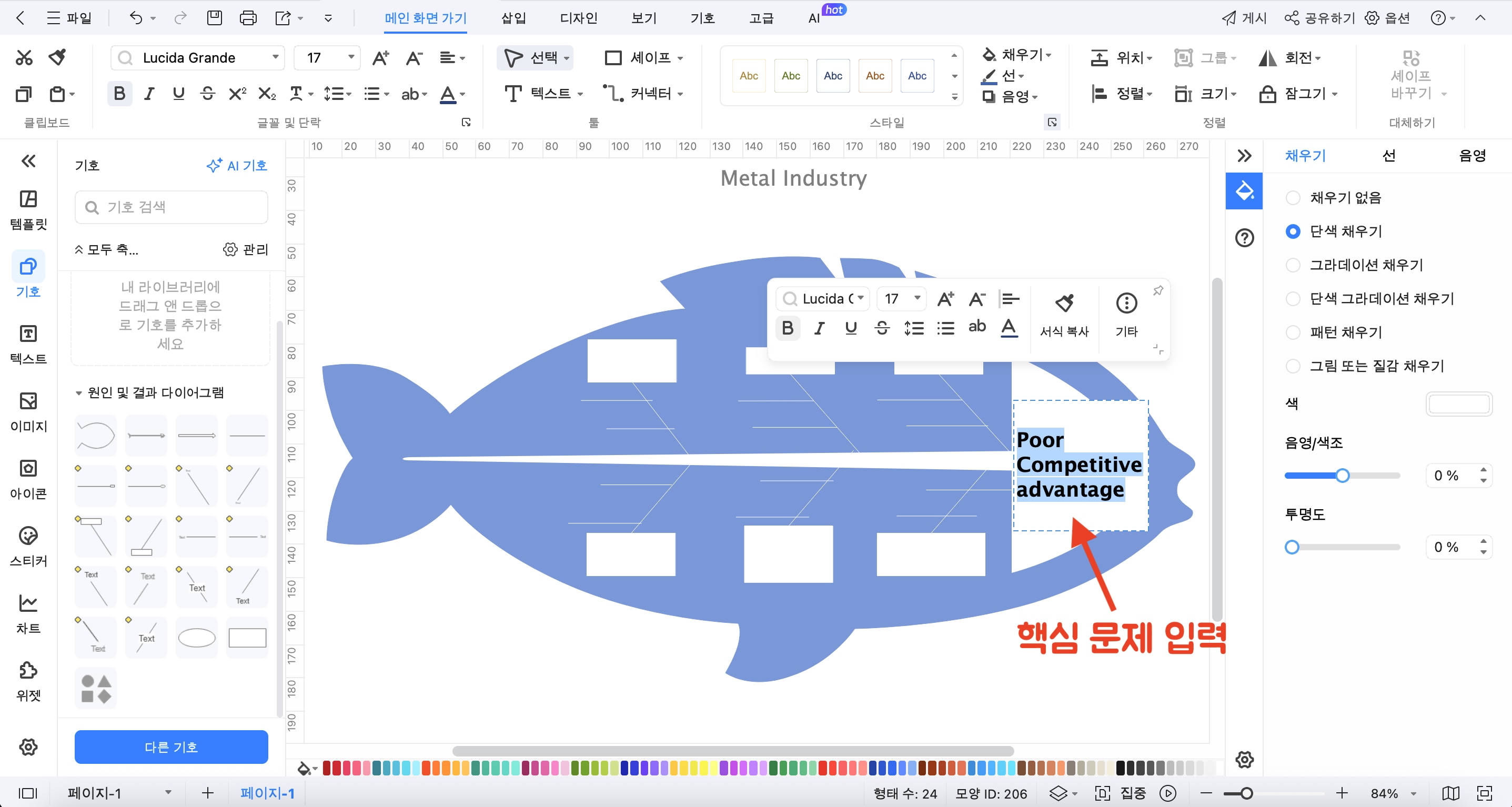Switch to the 음영 tab in right panel
The image size is (1512, 807).
pyautogui.click(x=1472, y=156)
